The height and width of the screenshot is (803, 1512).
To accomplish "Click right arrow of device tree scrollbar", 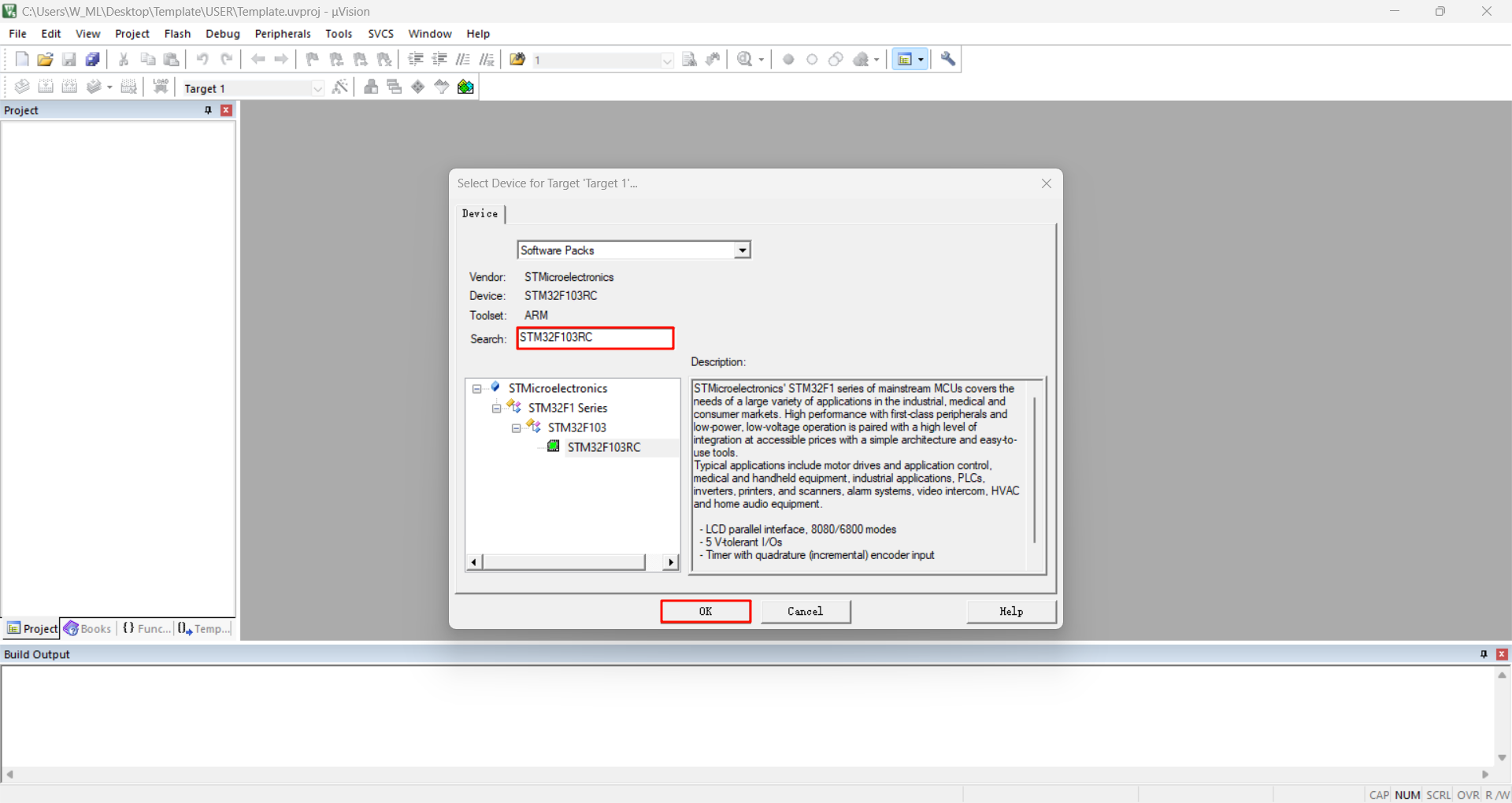I will click(671, 562).
